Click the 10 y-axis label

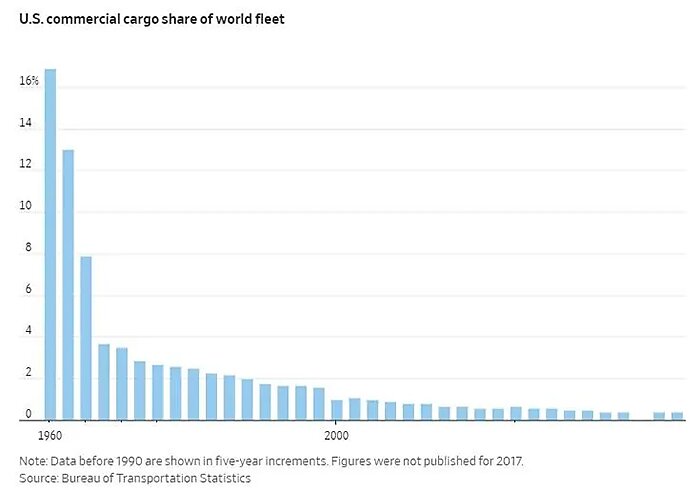pyautogui.click(x=25, y=207)
